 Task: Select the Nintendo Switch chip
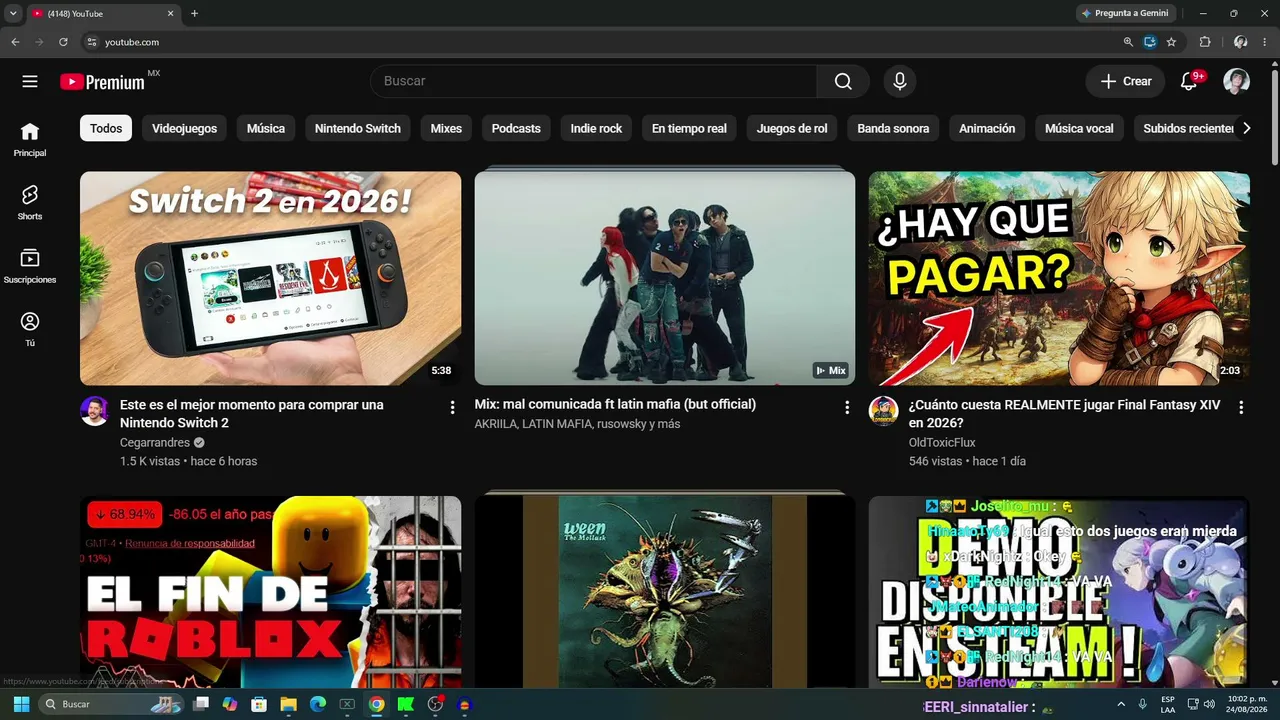[x=358, y=128]
